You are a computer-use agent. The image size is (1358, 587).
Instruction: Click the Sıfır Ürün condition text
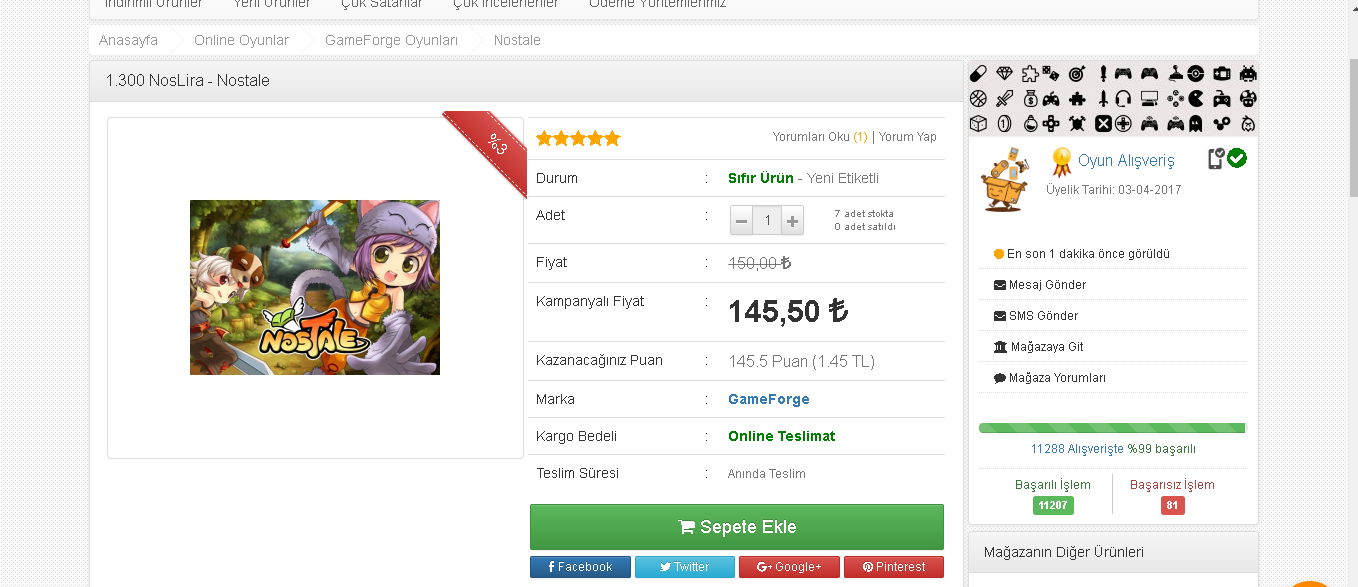coord(760,178)
